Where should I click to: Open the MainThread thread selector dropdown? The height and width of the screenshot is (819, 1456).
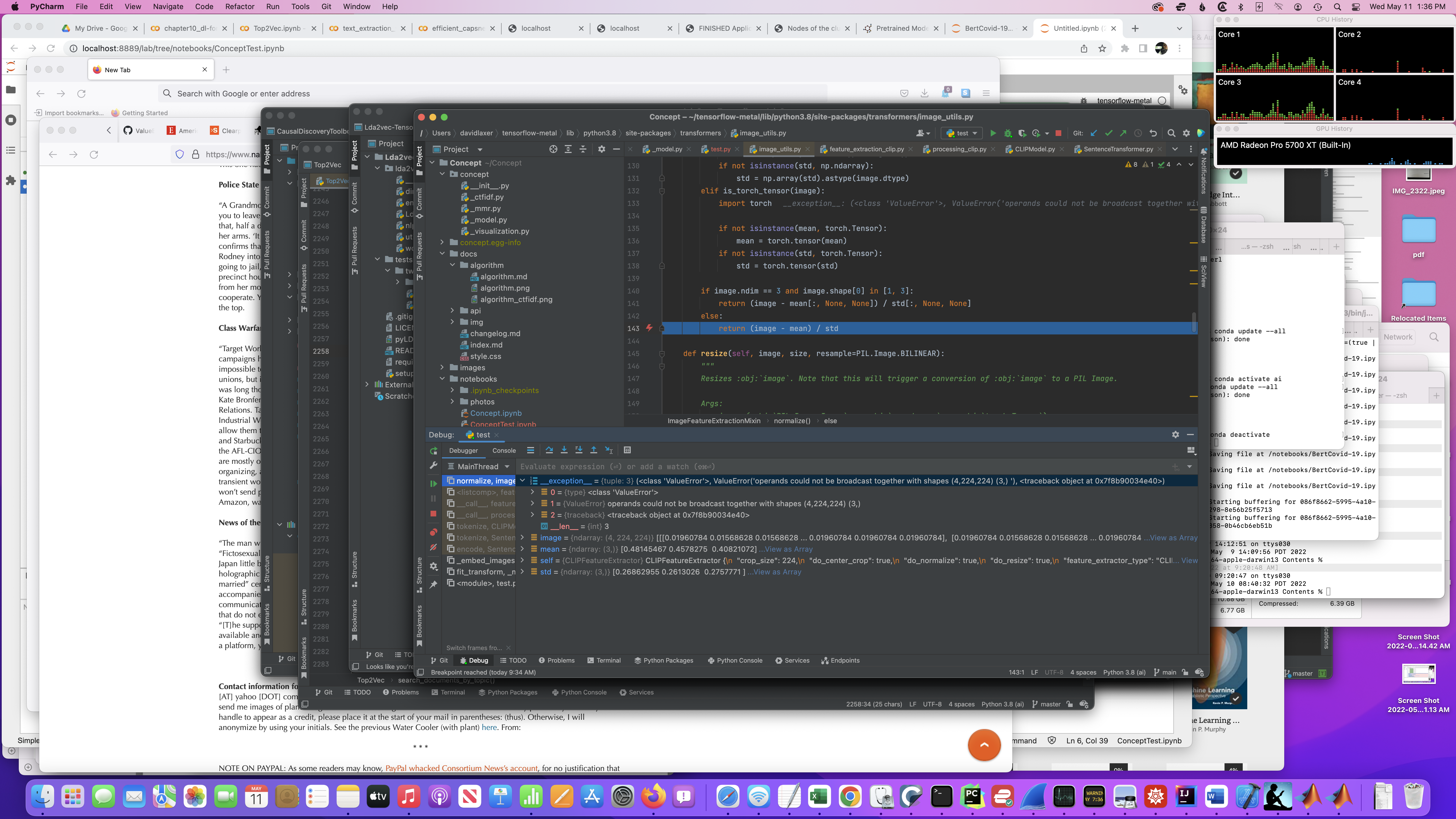(x=478, y=467)
